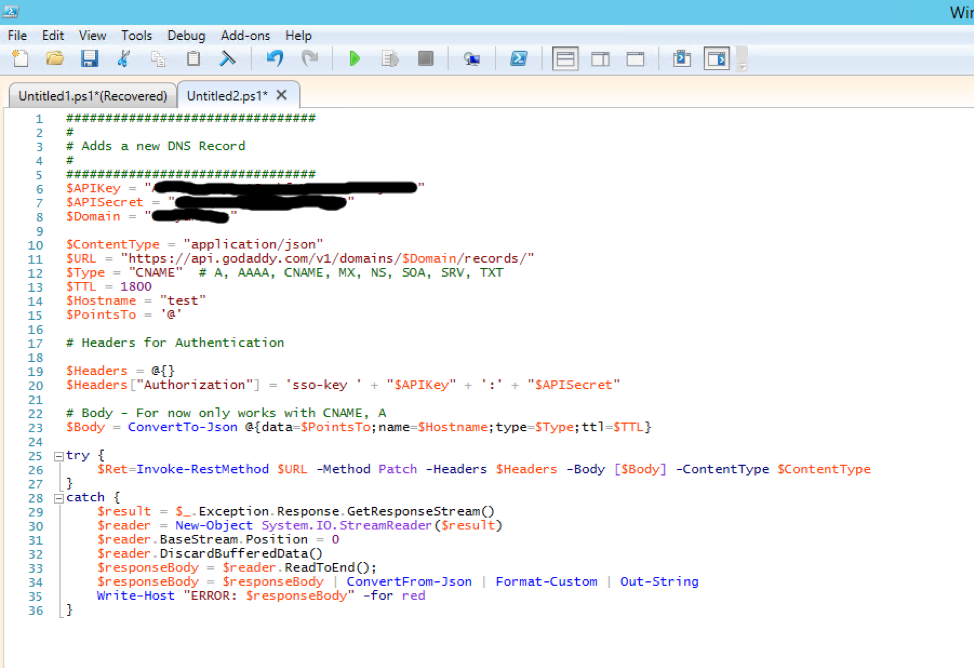Click DiscardBufferedData() on line 32
Viewport: 974px width, 668px height.
241,554
